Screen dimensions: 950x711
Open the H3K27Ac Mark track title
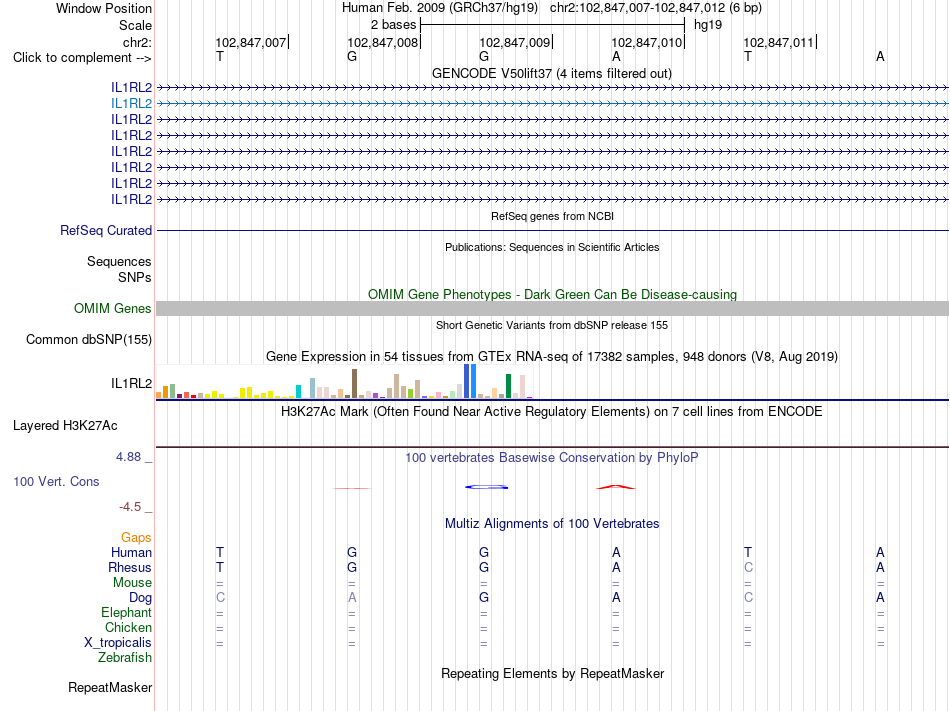pyautogui.click(x=552, y=412)
